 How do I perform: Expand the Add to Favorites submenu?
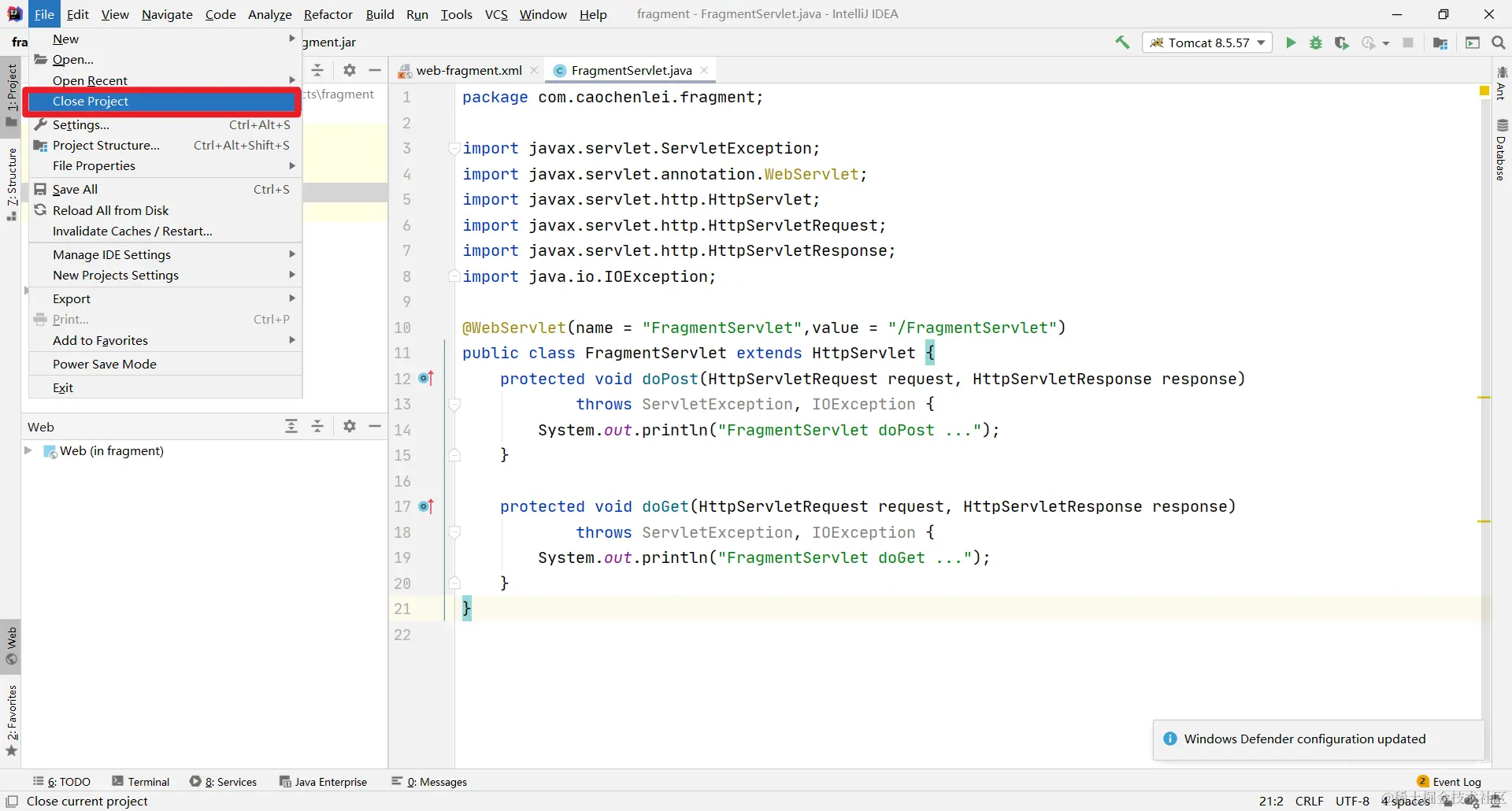coord(165,340)
